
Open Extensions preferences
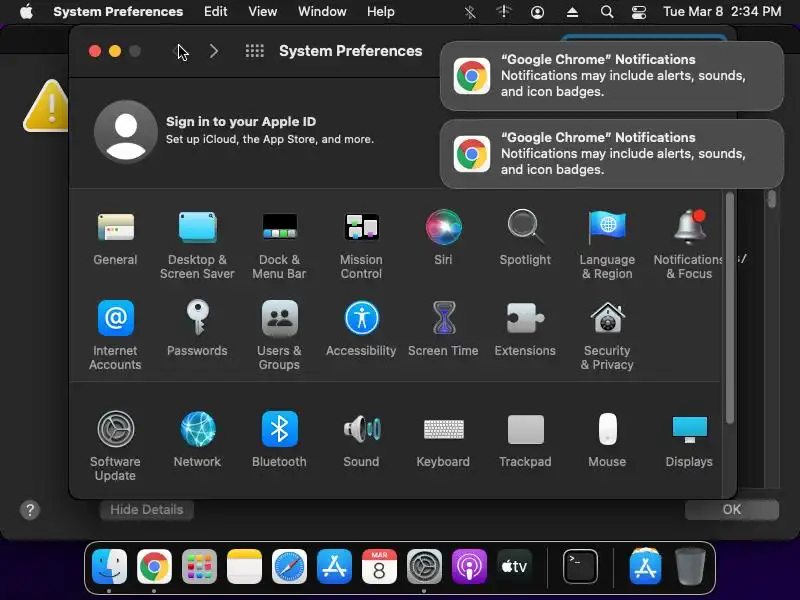click(x=525, y=330)
